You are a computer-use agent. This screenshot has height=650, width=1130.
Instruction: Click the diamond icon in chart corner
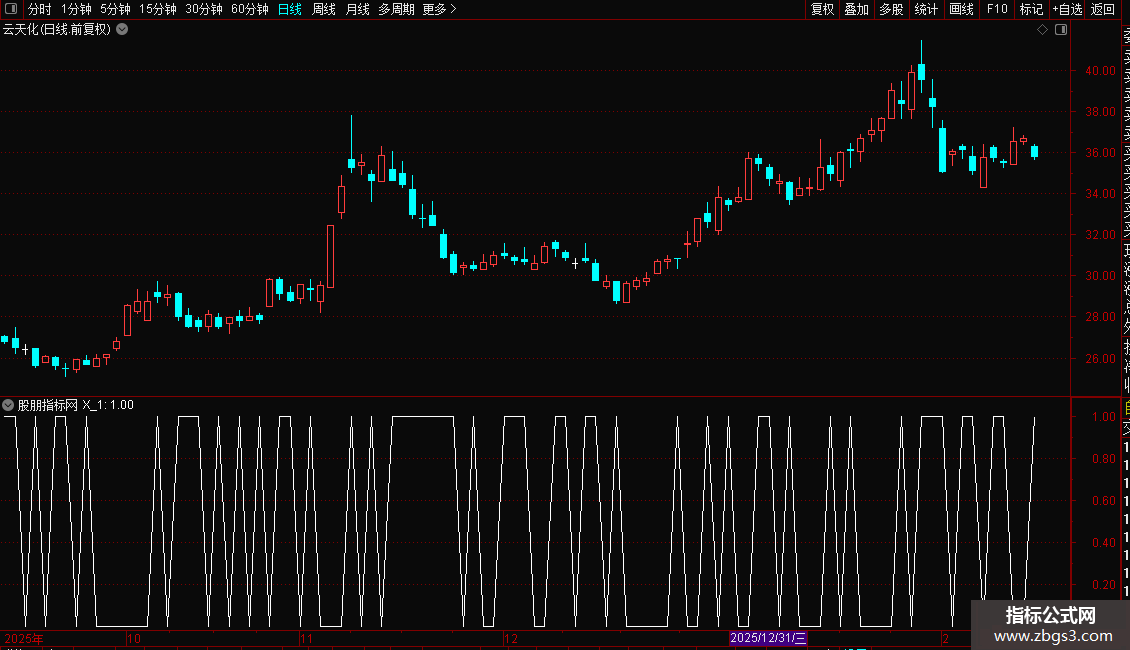pos(1042,29)
